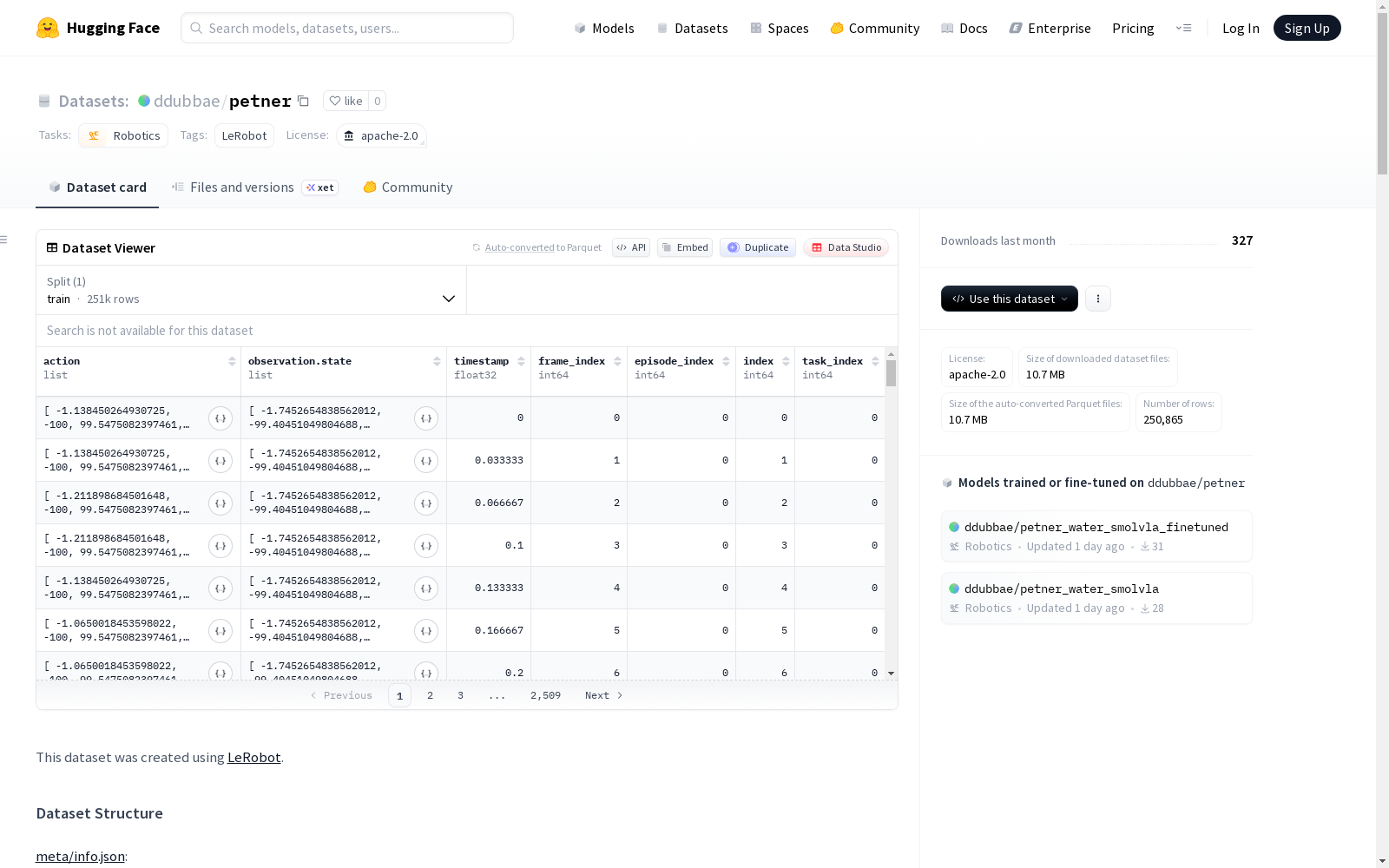Viewport: 1389px width, 868px height.
Task: Click the page vertical scrollbar thumb
Action: (1382, 94)
